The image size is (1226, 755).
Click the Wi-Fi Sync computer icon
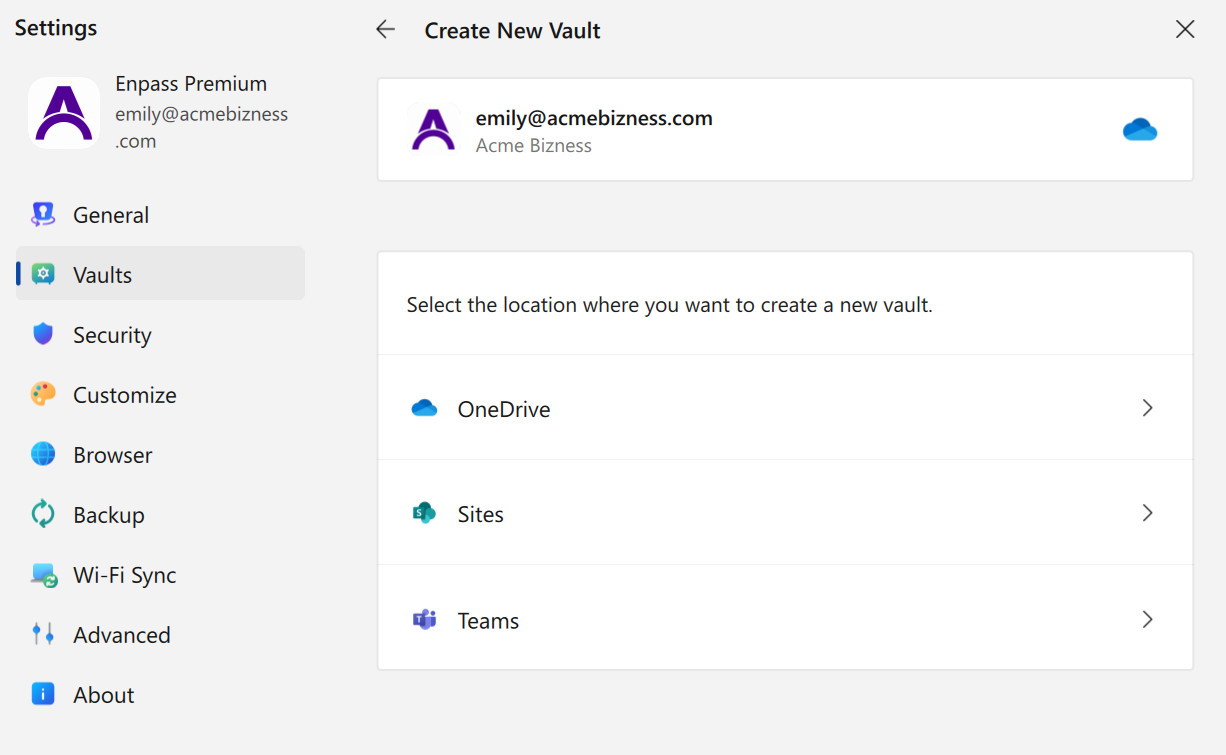pyautogui.click(x=43, y=574)
